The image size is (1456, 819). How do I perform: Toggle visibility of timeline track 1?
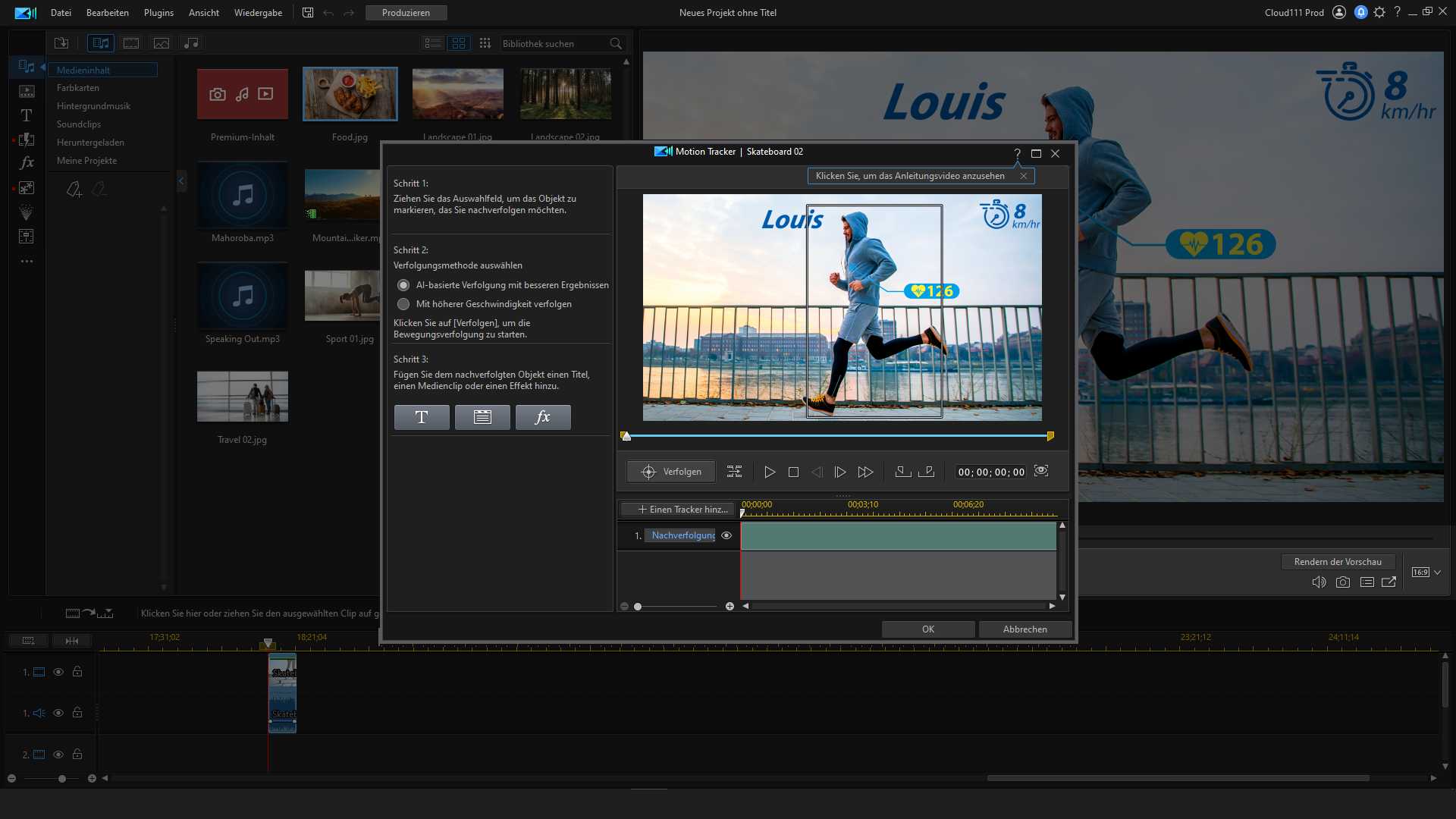pyautogui.click(x=58, y=672)
